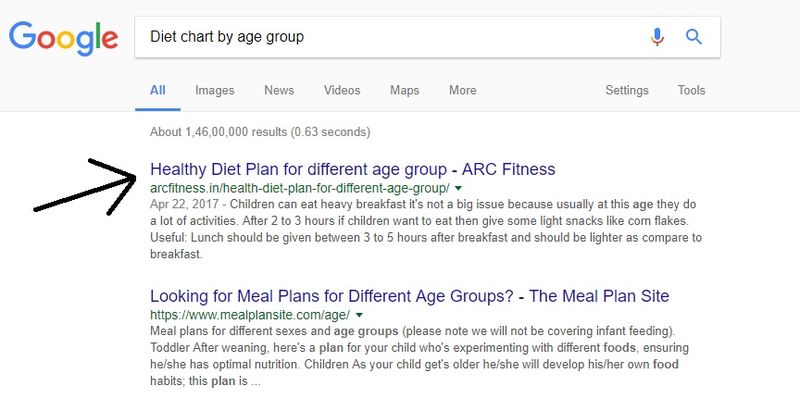Show the search Tools options

(x=691, y=90)
